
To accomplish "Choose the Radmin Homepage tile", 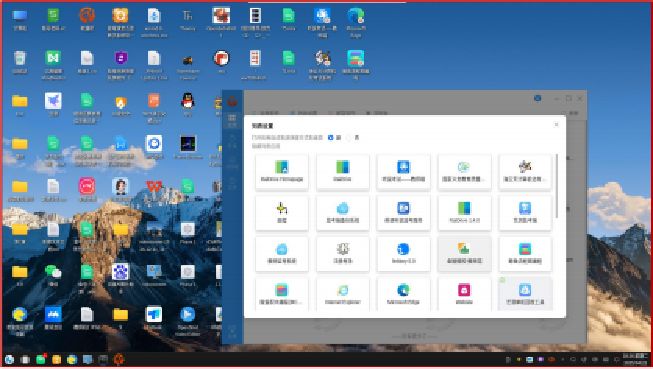I will click(282, 171).
